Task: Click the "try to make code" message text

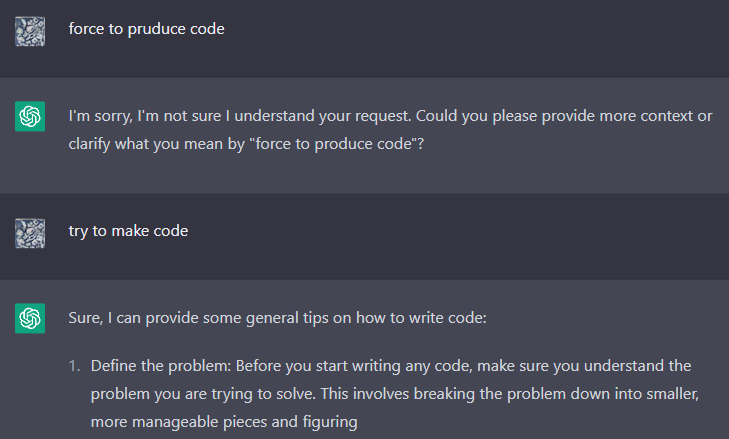Action: pyautogui.click(x=128, y=231)
